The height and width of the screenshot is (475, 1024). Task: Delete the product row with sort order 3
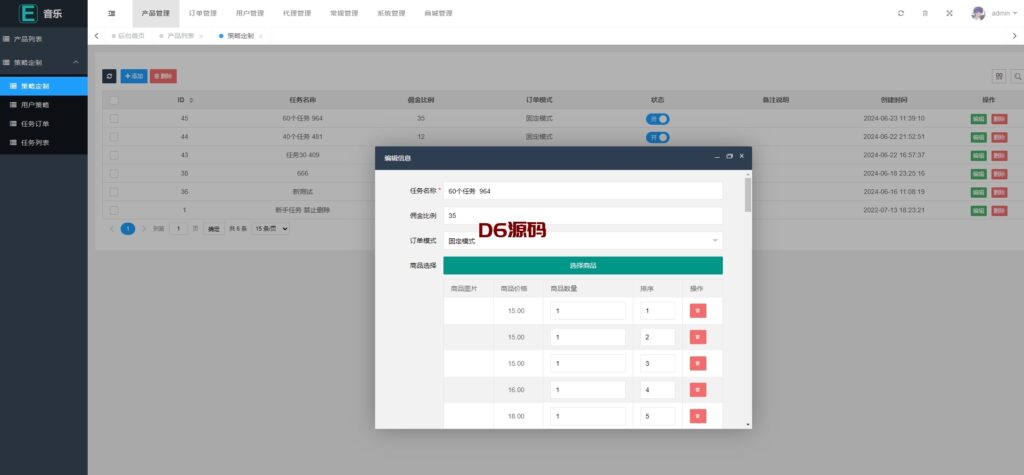(x=697, y=363)
